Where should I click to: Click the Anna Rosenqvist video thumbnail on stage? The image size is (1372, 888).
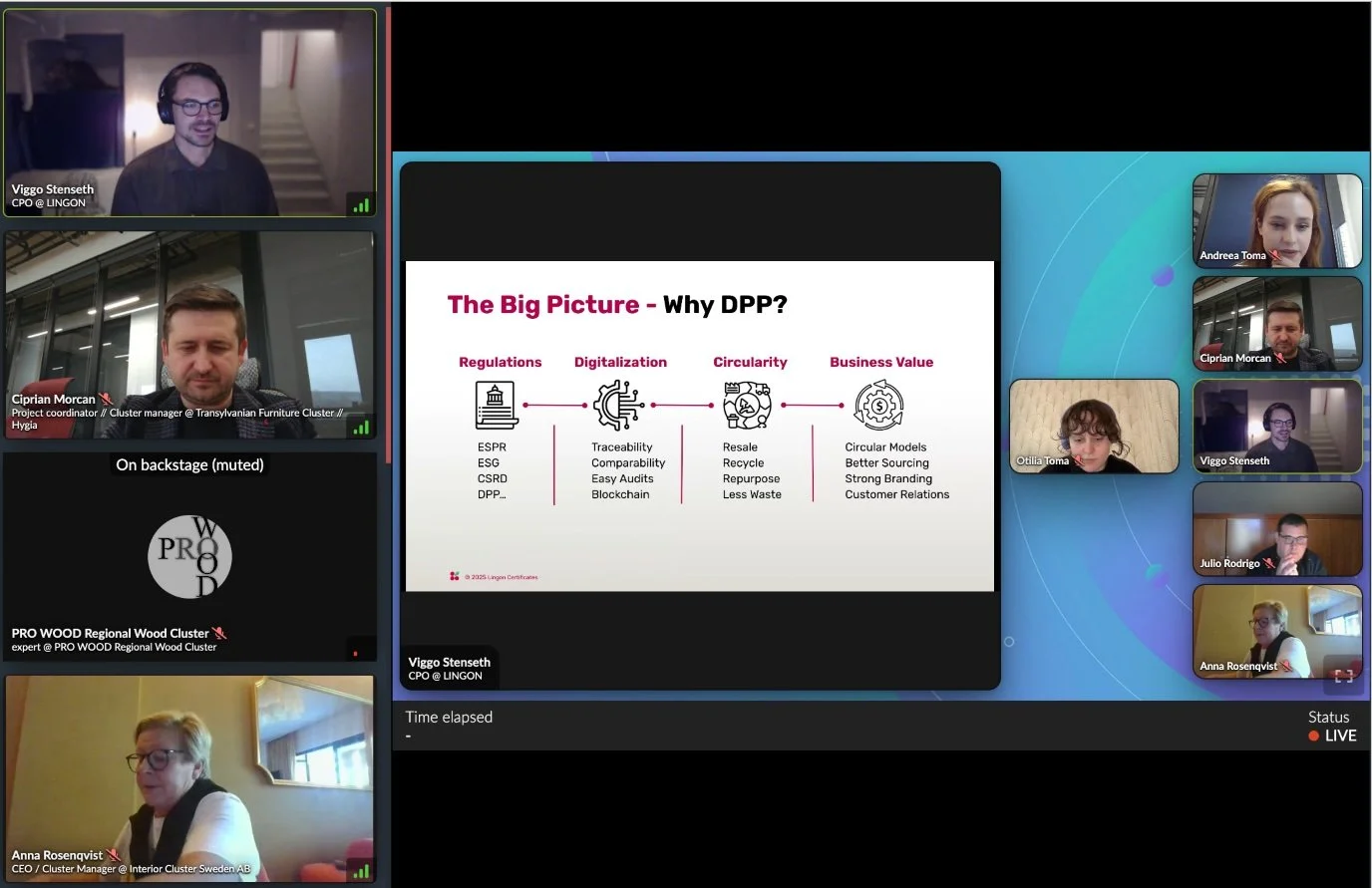[1277, 632]
